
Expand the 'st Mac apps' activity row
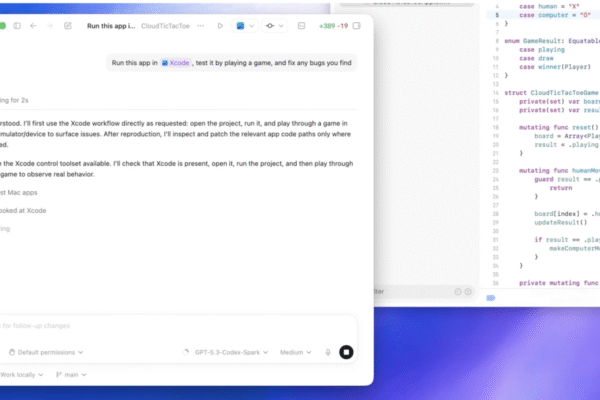coord(19,193)
